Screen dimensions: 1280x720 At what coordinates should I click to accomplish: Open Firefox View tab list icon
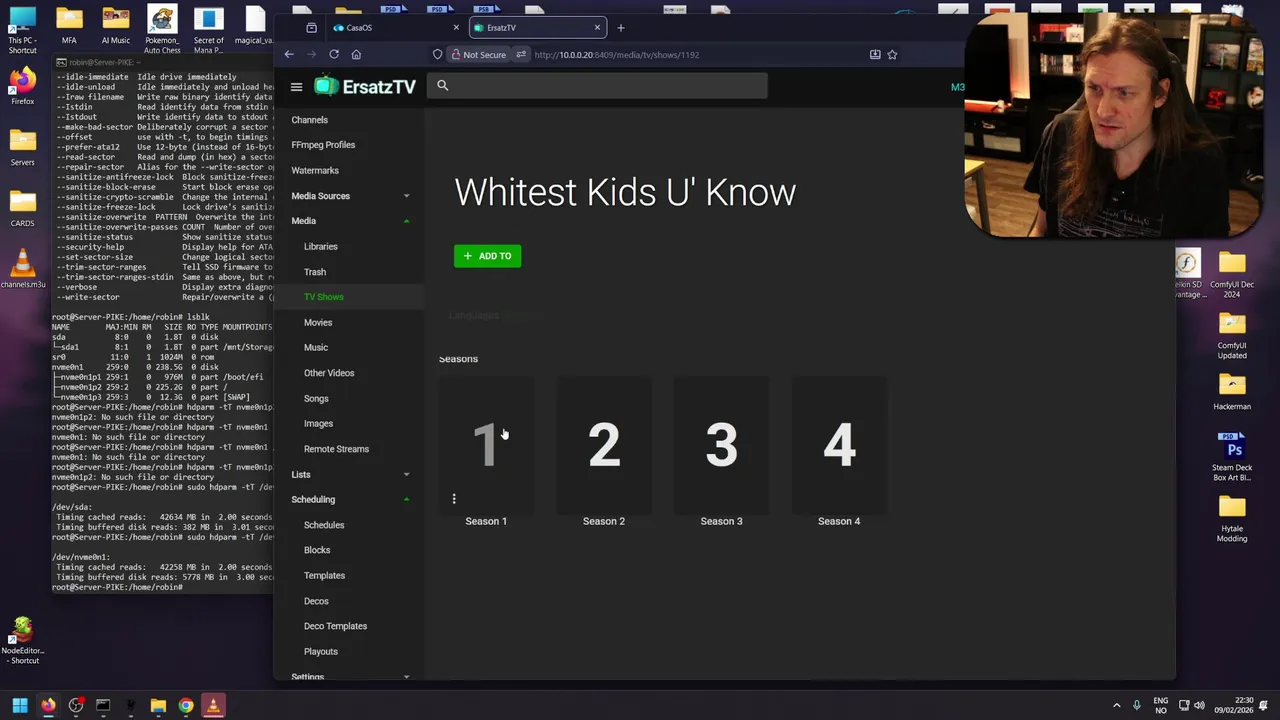click(311, 28)
